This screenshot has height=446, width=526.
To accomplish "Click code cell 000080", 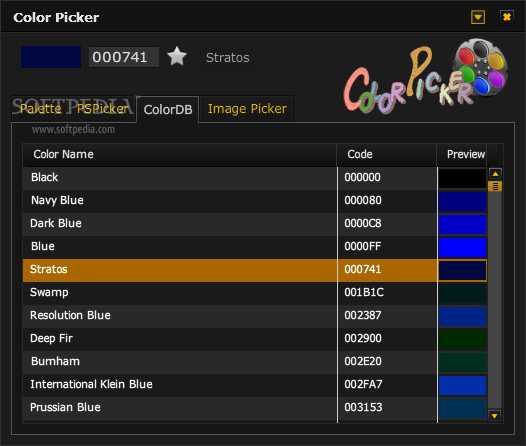I will [387, 201].
